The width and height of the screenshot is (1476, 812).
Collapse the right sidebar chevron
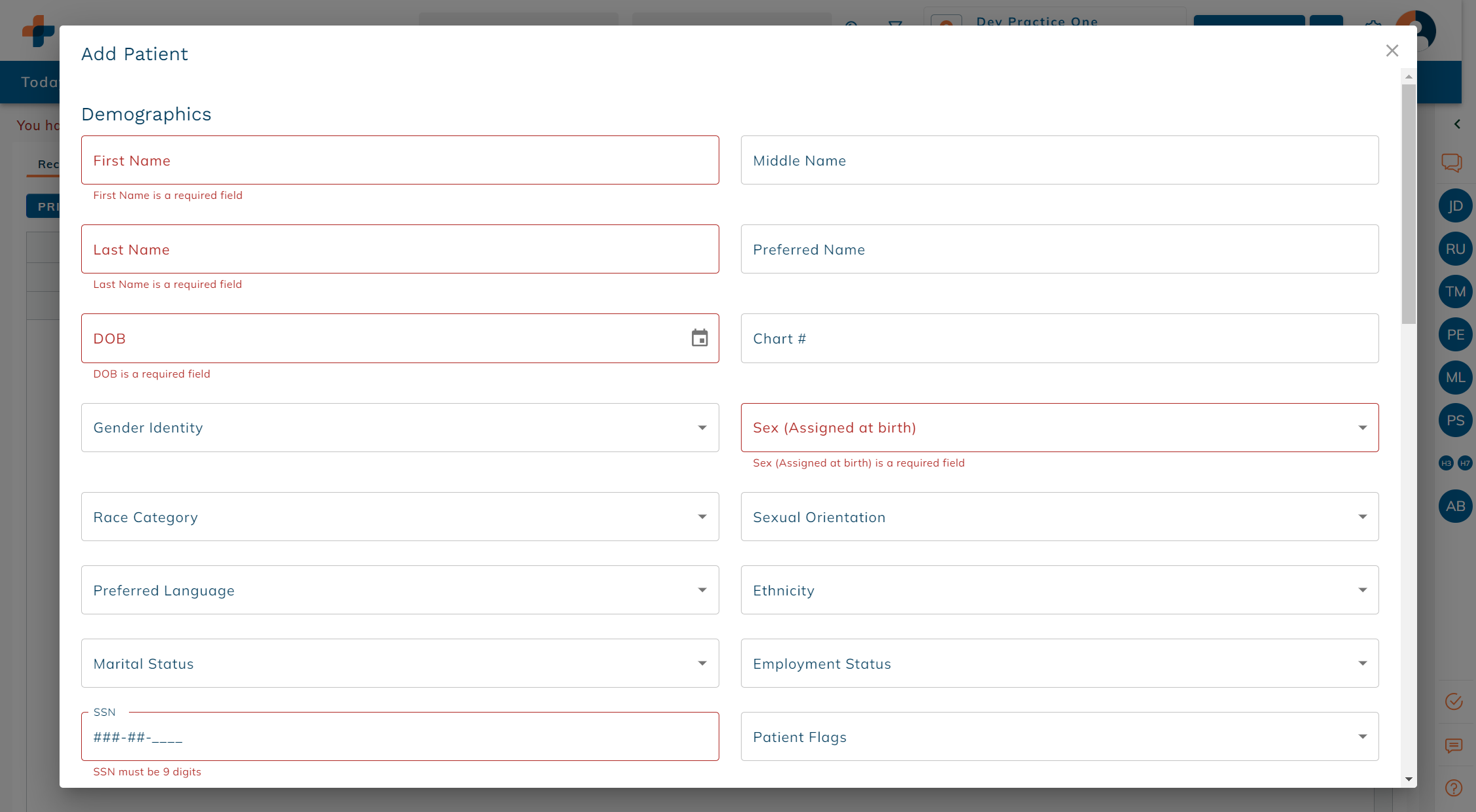(1457, 124)
